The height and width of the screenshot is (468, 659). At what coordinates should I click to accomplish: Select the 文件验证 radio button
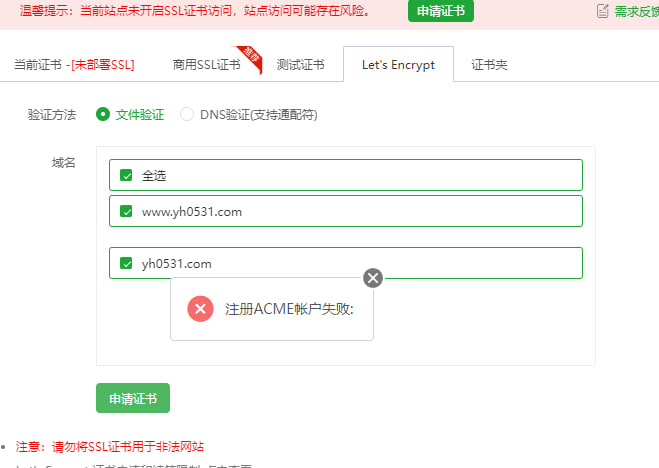[x=103, y=114]
